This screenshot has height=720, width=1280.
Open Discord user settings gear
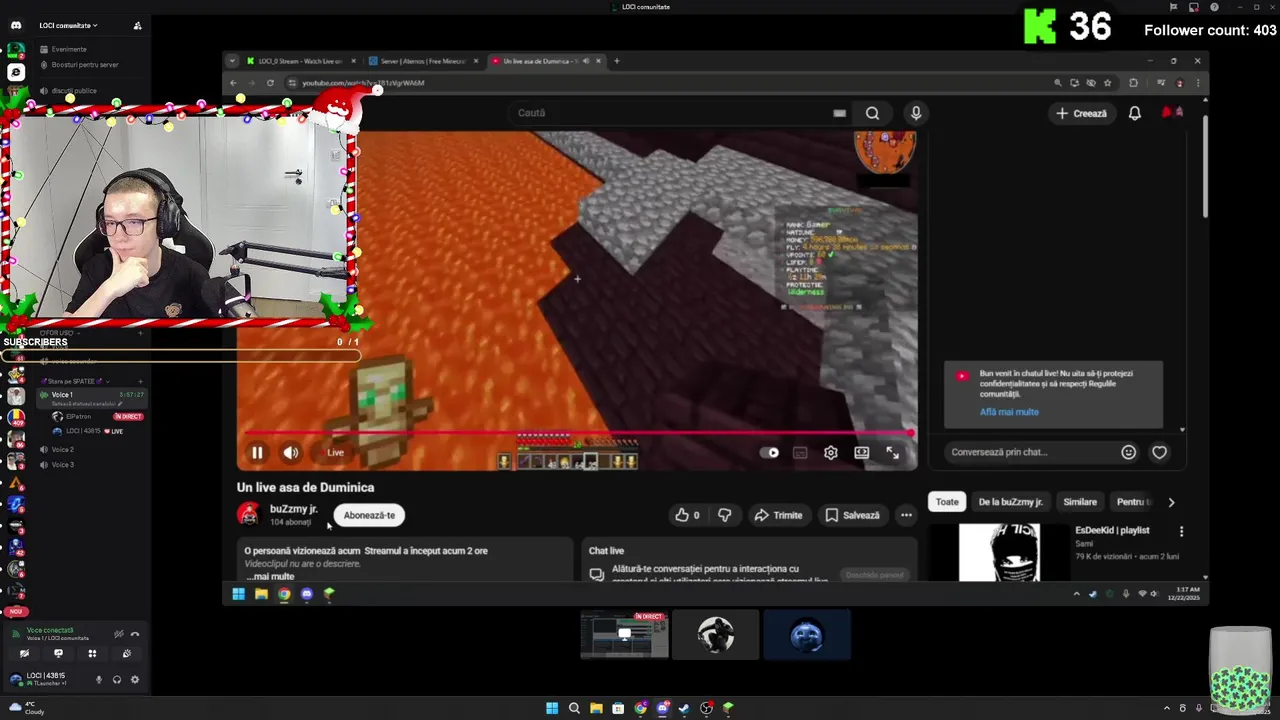[x=135, y=680]
